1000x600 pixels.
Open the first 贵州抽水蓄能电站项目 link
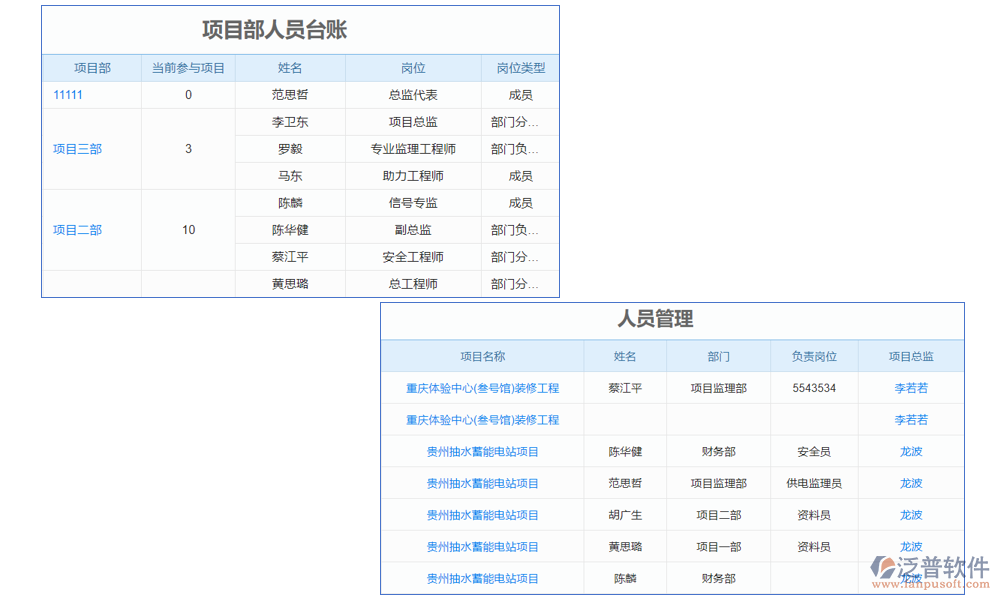pyautogui.click(x=481, y=451)
